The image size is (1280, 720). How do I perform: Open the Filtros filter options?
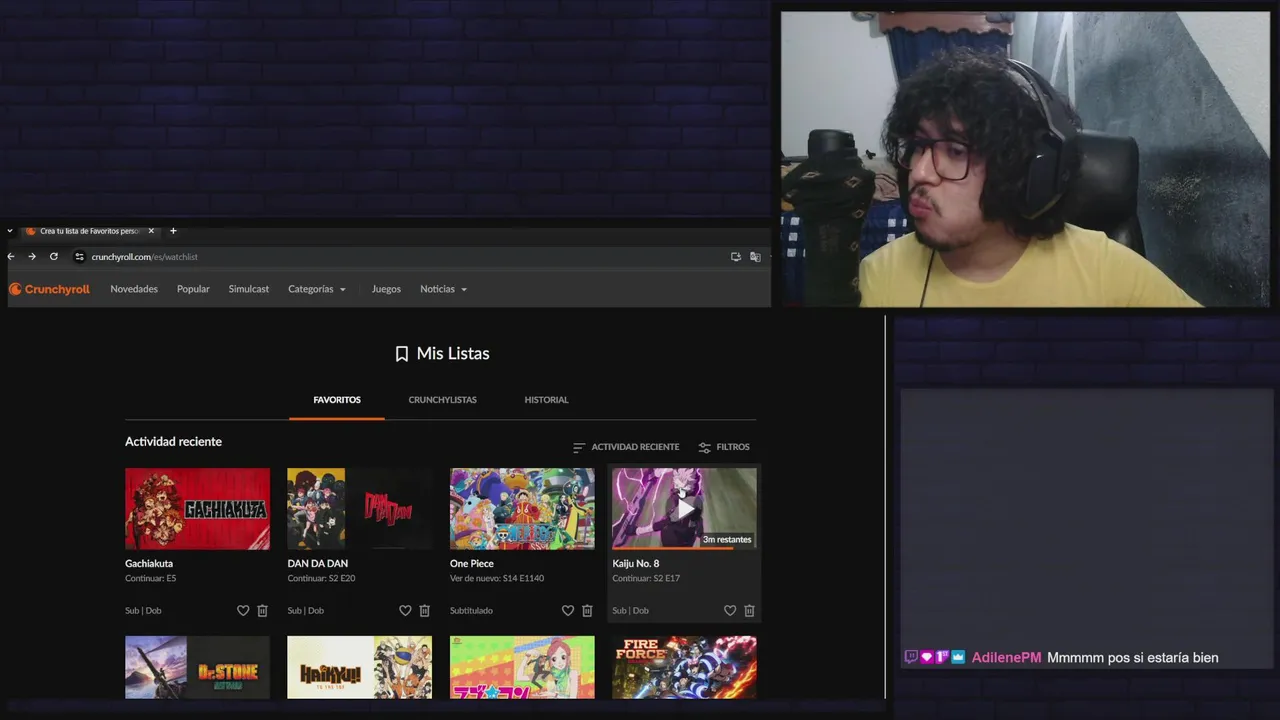click(x=724, y=447)
